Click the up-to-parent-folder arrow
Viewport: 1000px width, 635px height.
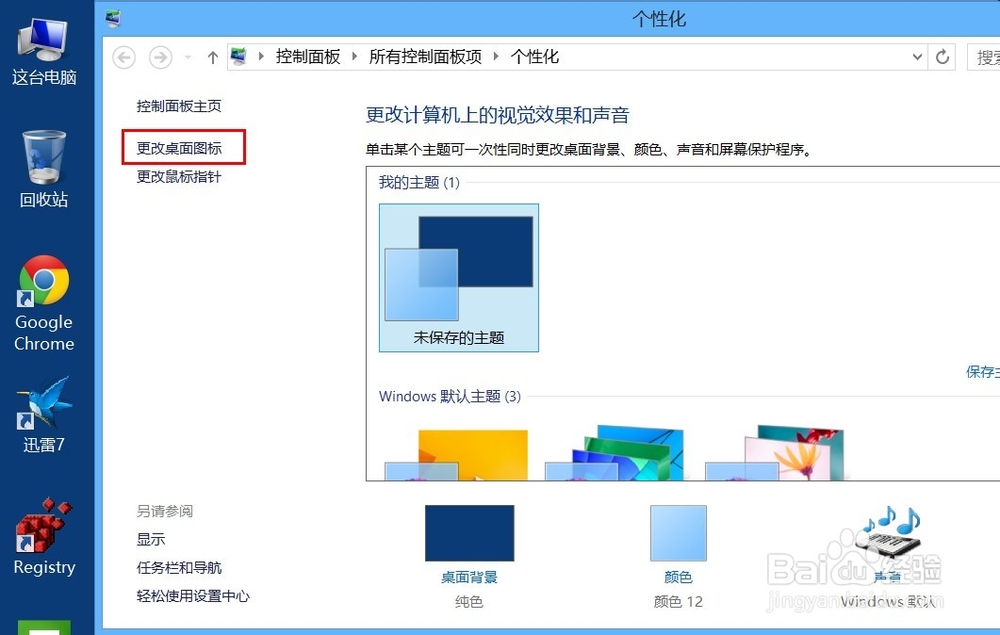[x=212, y=57]
